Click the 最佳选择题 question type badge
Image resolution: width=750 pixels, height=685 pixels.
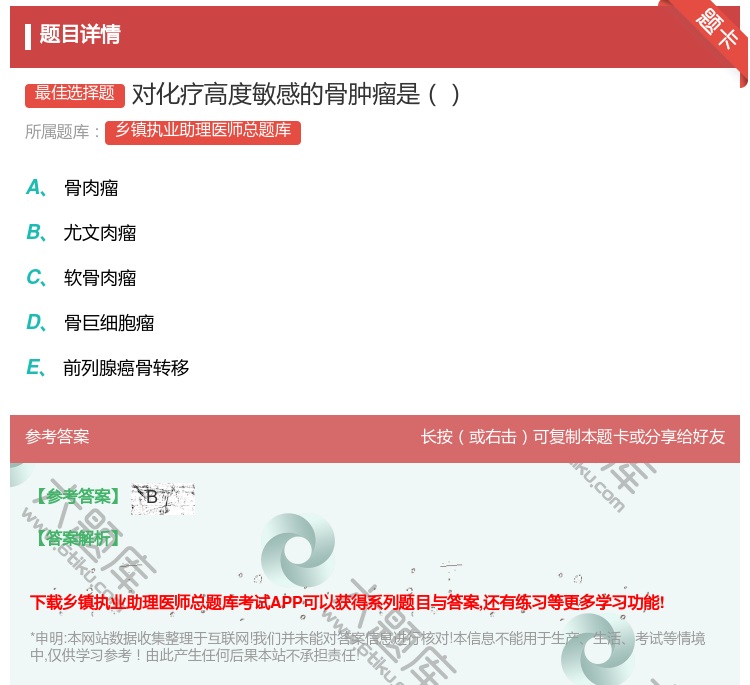tap(75, 95)
